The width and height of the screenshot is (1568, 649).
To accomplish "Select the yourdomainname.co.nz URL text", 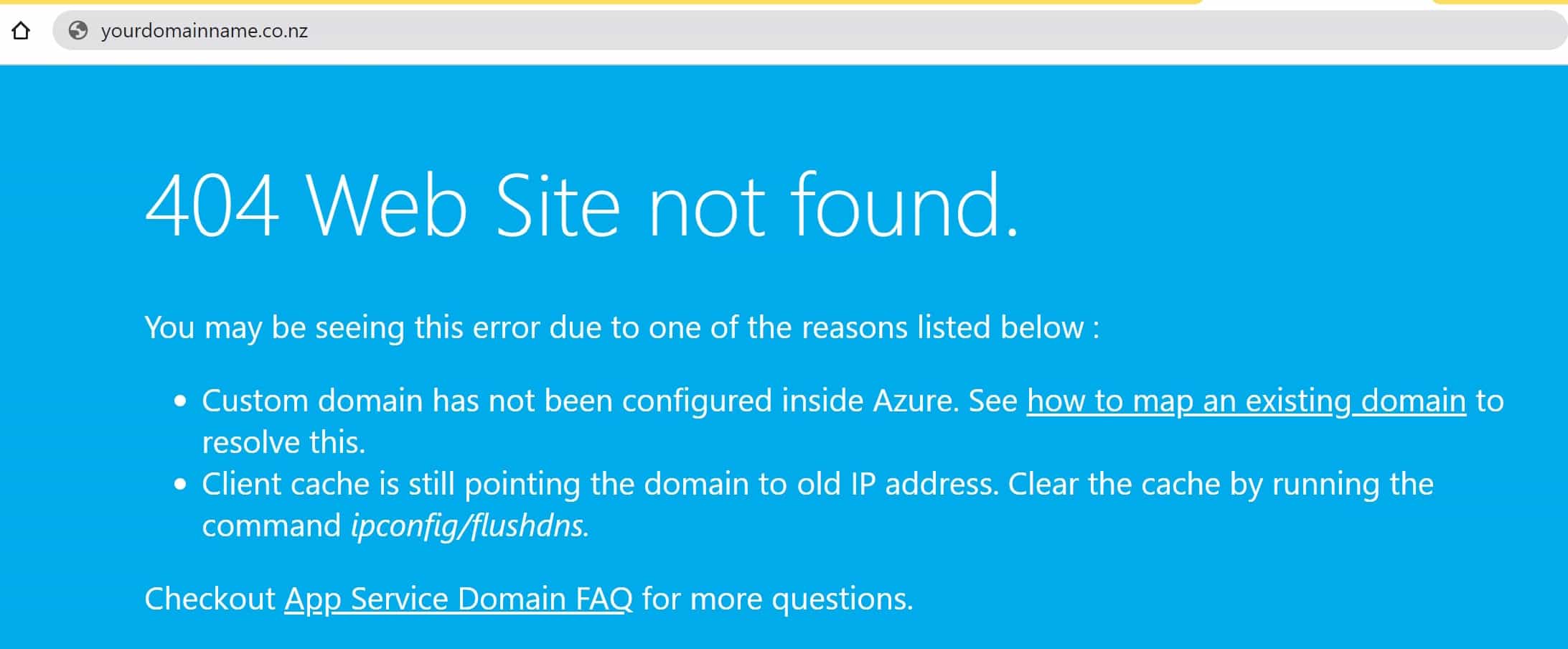I will [x=205, y=31].
